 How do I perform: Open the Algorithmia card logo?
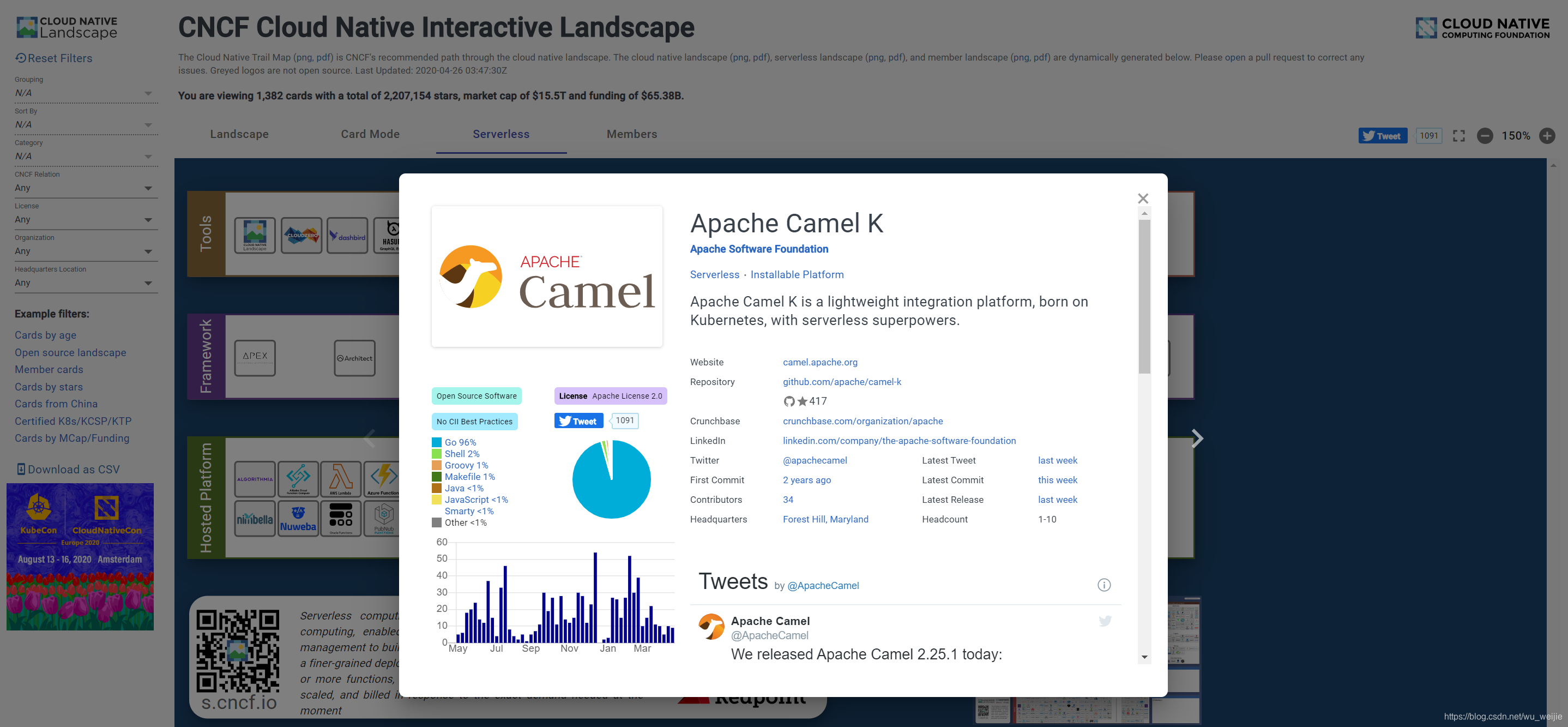(255, 479)
